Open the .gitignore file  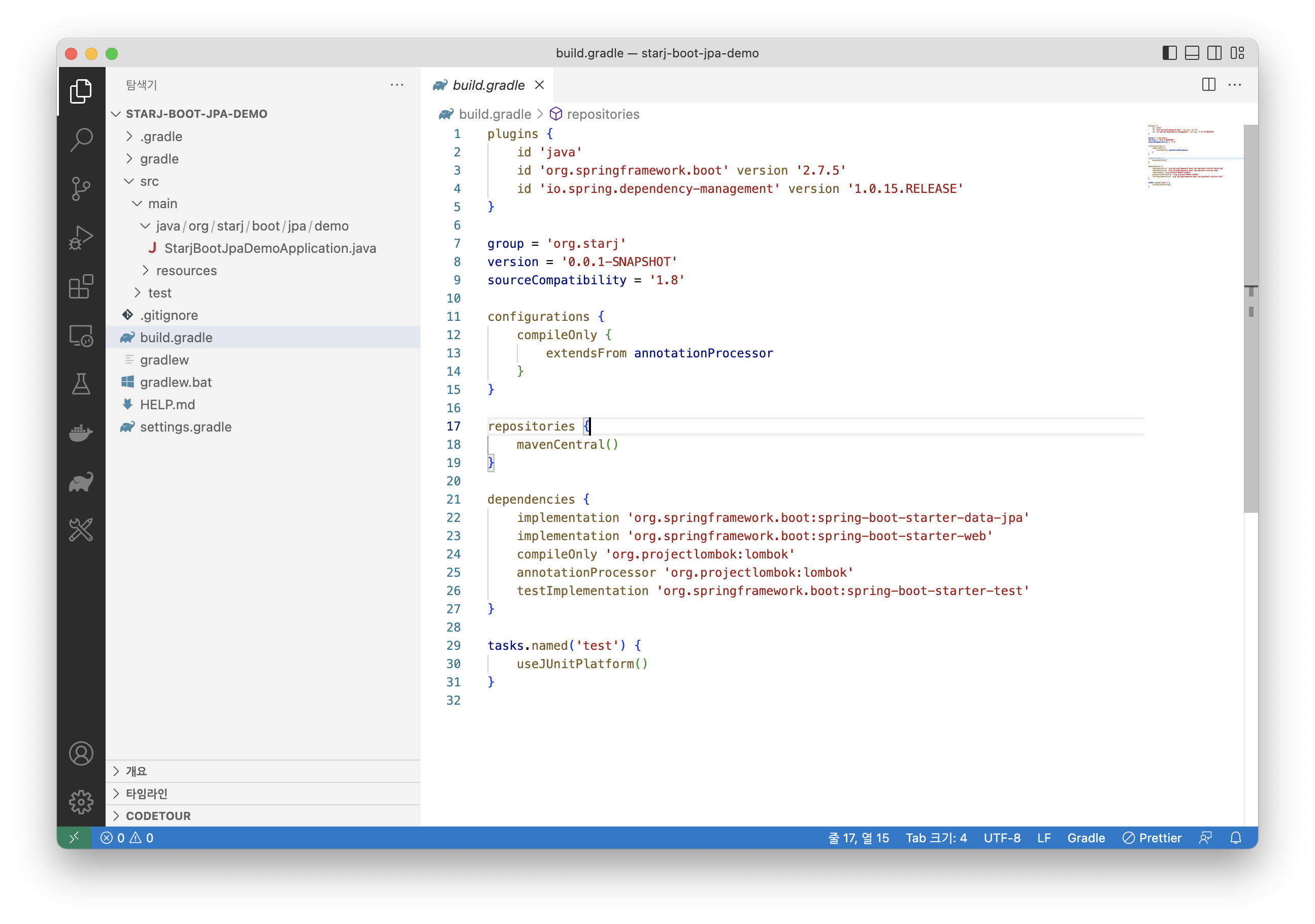tap(264, 315)
